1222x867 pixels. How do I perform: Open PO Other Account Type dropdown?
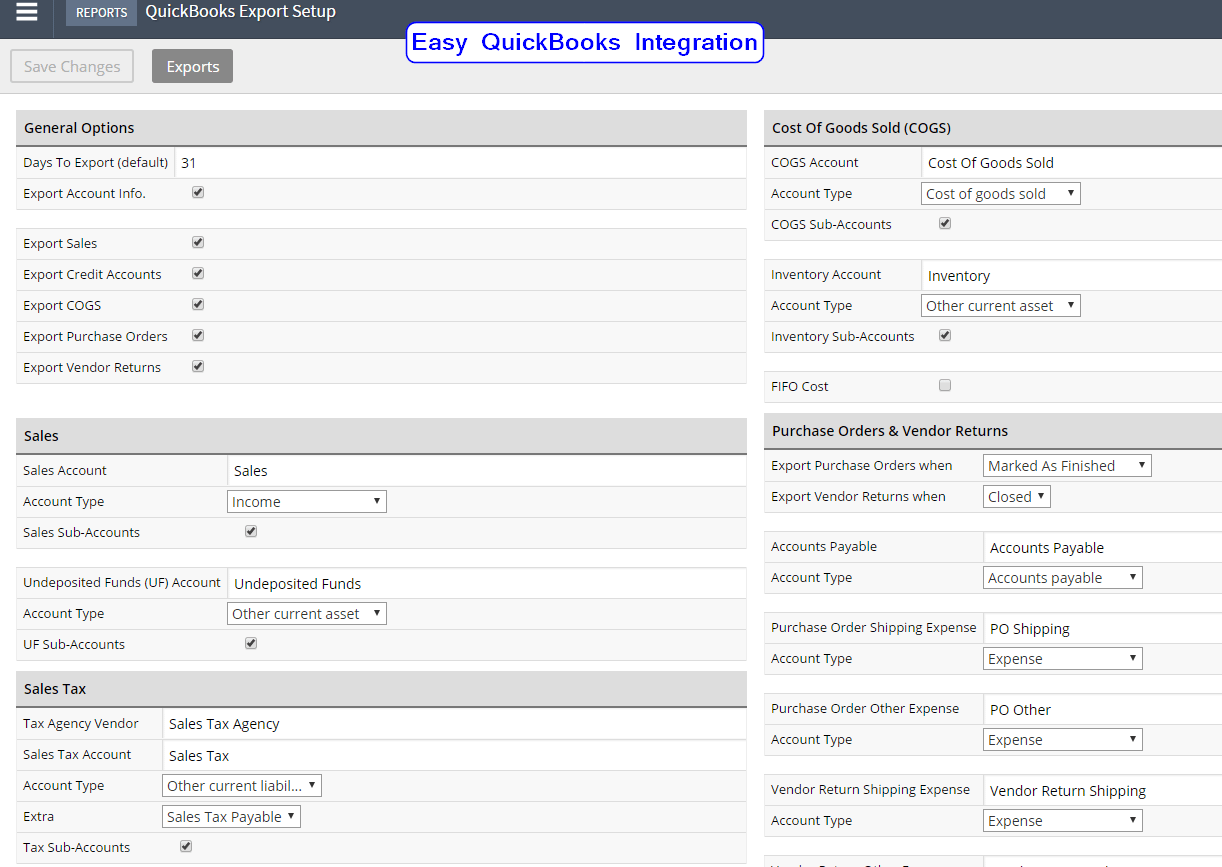click(x=1063, y=740)
